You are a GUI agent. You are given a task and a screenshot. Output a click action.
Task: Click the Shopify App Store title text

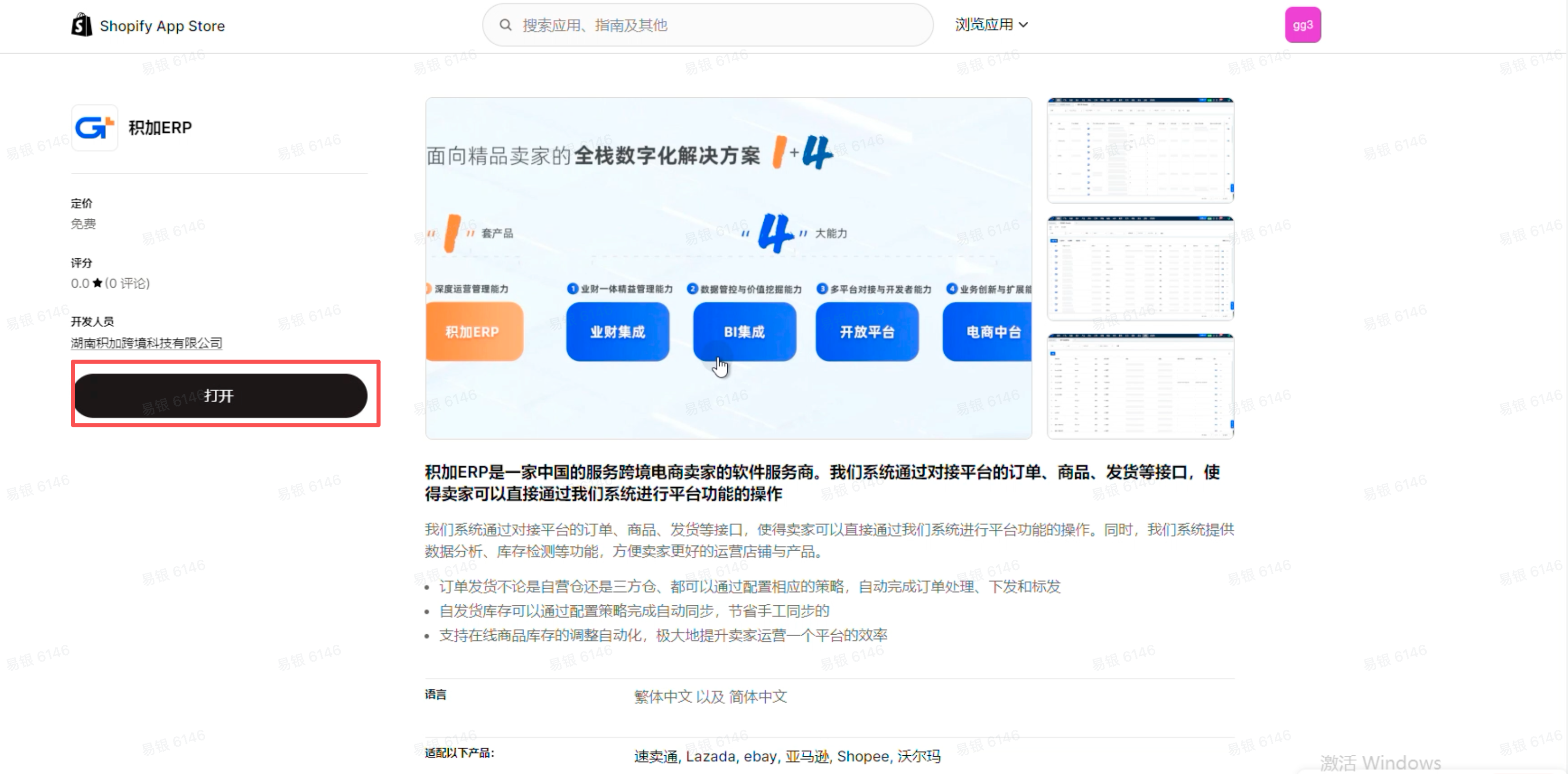click(162, 26)
